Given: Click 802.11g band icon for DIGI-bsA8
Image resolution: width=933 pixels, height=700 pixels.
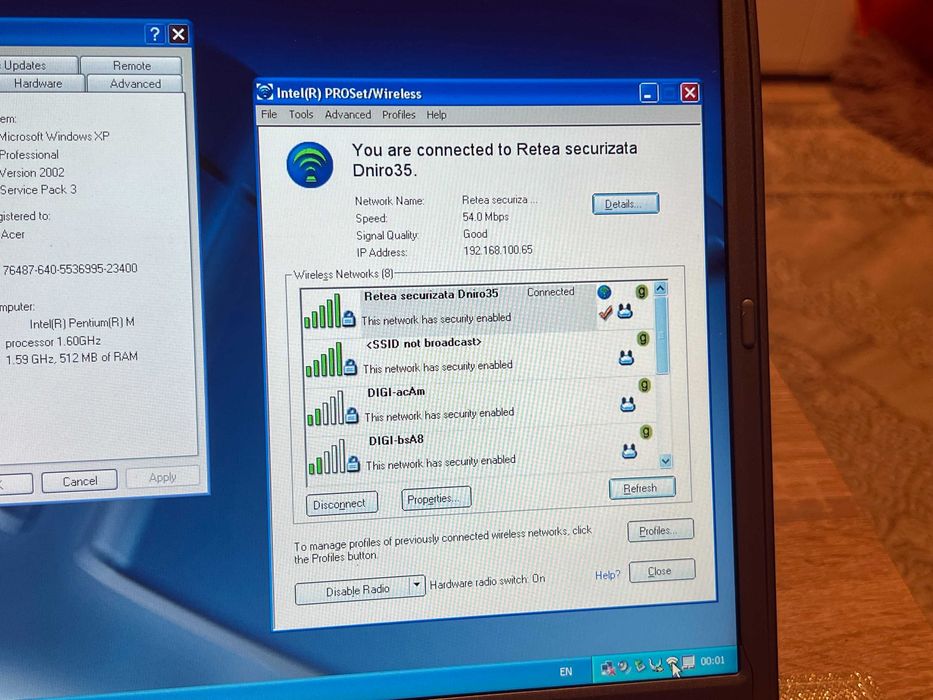Looking at the screenshot, I should pyautogui.click(x=646, y=432).
